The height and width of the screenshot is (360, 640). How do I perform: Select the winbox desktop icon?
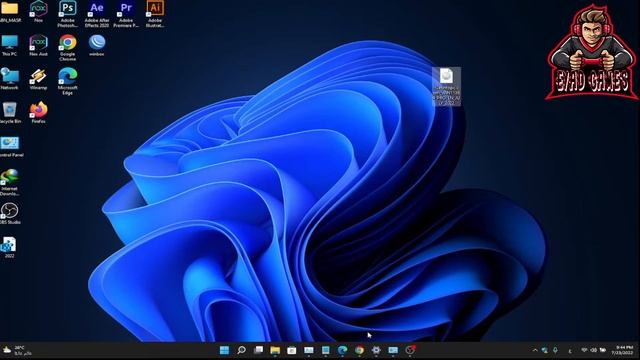click(97, 45)
